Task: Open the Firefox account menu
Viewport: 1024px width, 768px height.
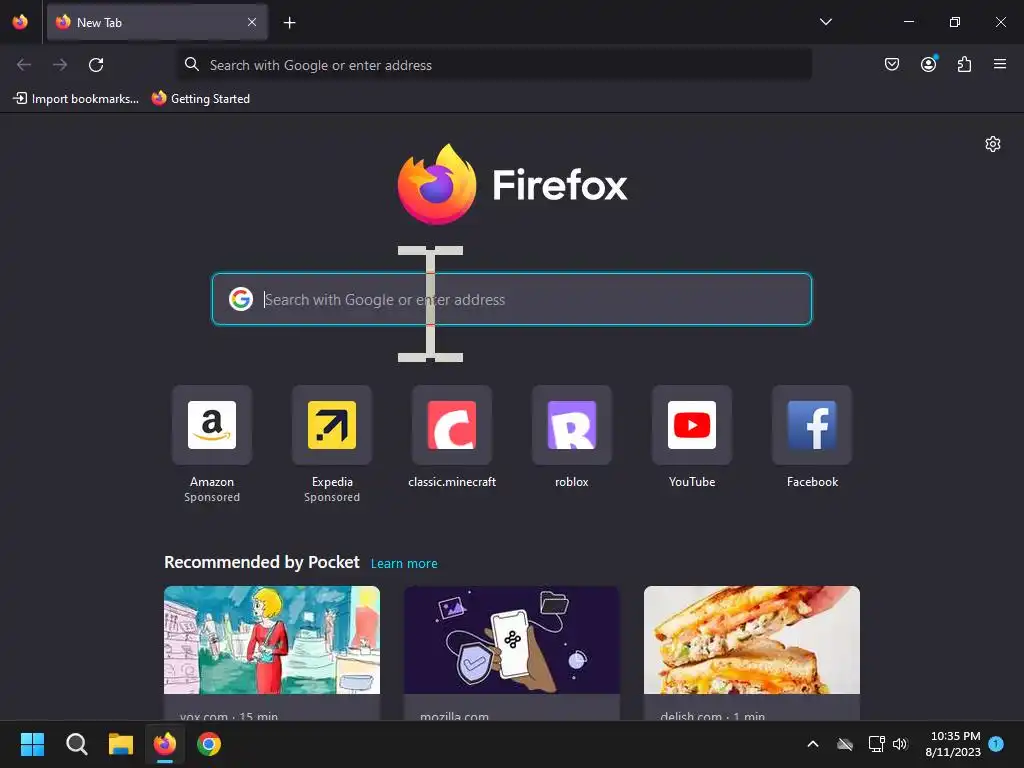Action: (928, 64)
